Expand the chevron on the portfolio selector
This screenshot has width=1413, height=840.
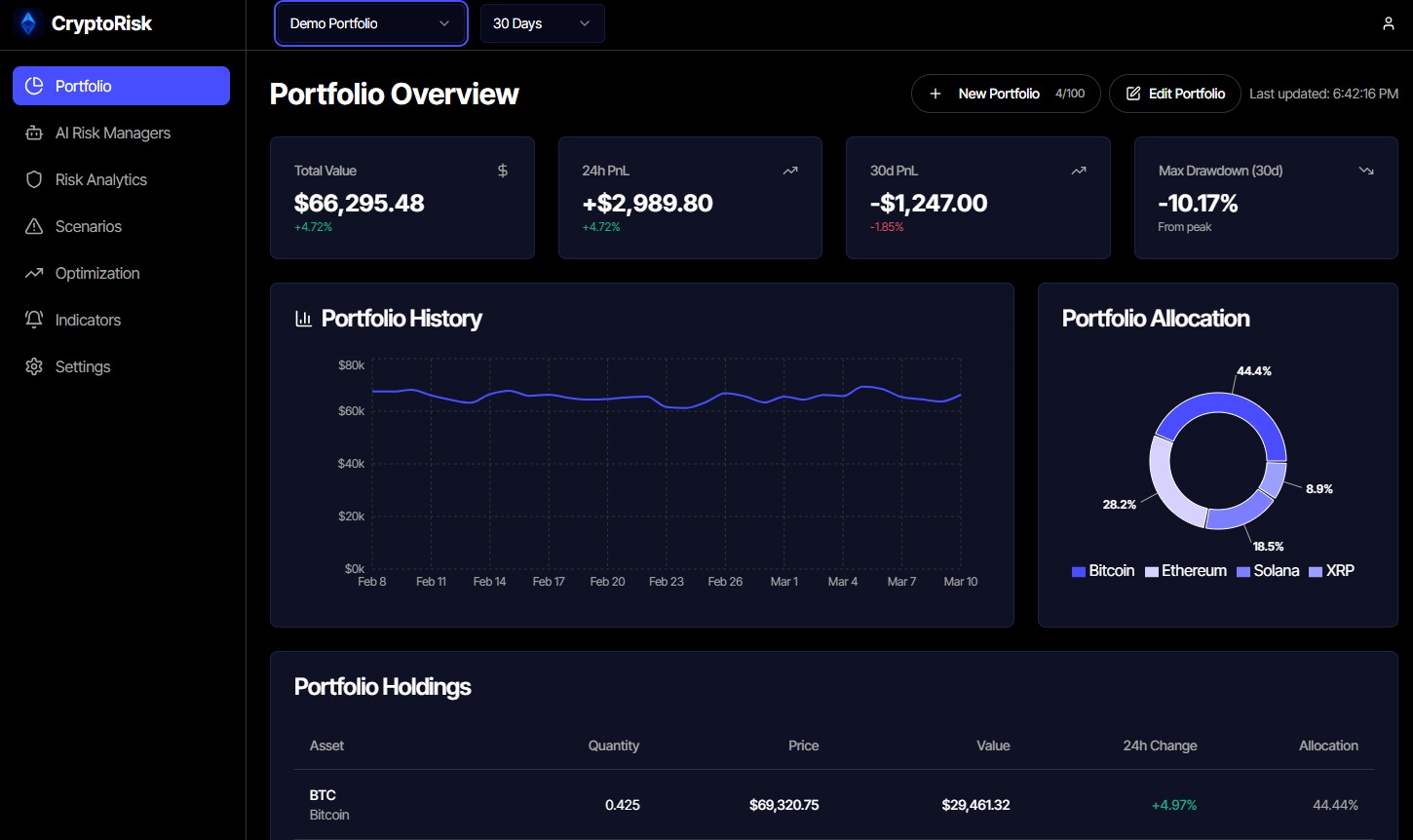(444, 23)
